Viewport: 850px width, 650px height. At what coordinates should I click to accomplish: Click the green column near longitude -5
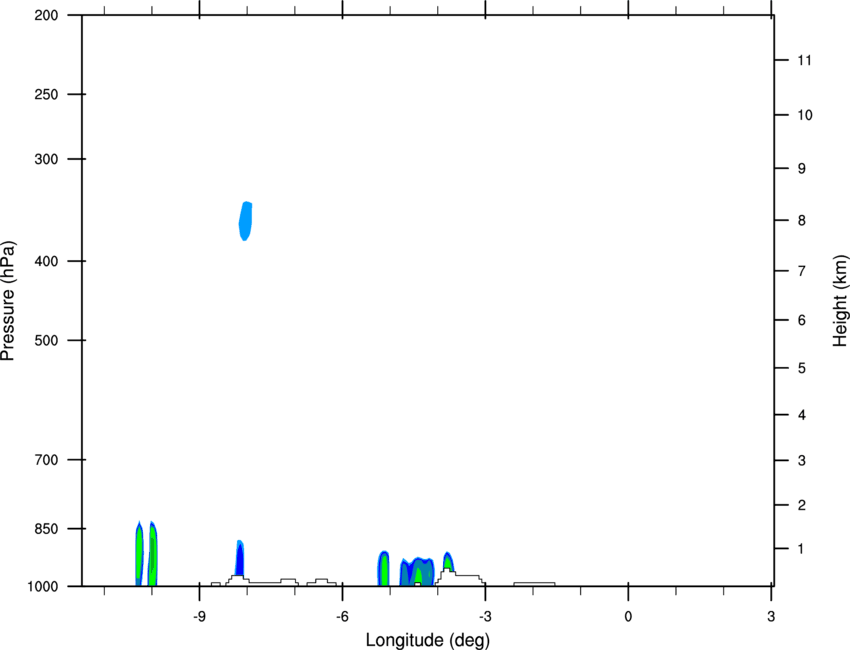point(384,568)
